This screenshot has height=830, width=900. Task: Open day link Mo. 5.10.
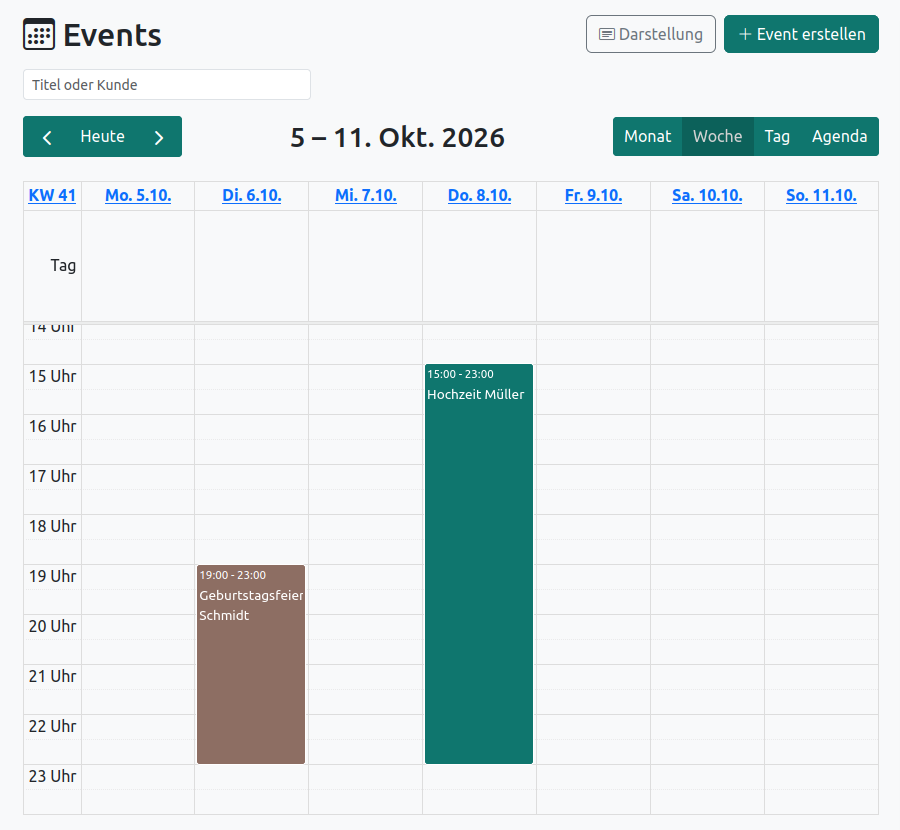(138, 196)
